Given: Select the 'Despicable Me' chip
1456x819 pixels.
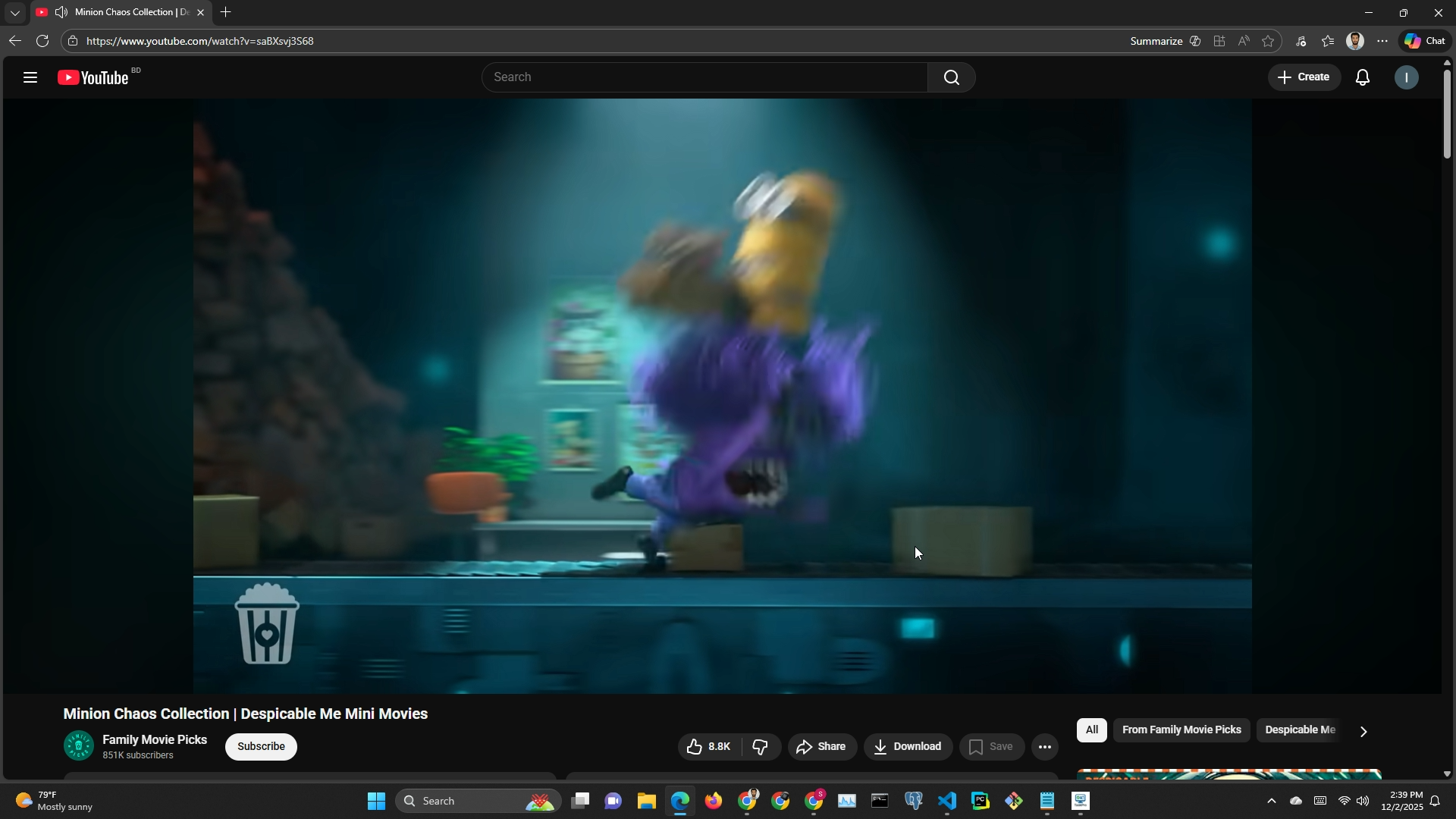Looking at the screenshot, I should coord(1299,730).
